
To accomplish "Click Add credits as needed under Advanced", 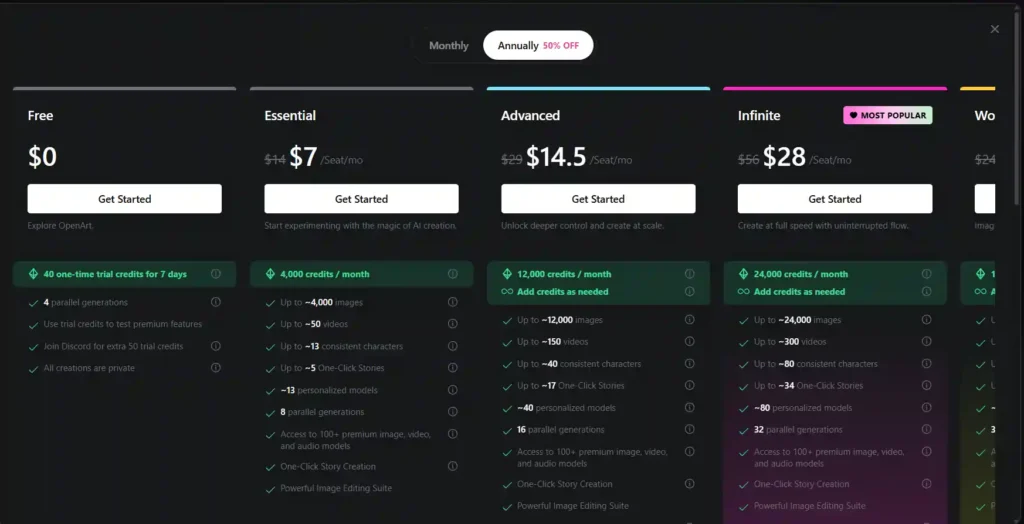I will click(562, 291).
